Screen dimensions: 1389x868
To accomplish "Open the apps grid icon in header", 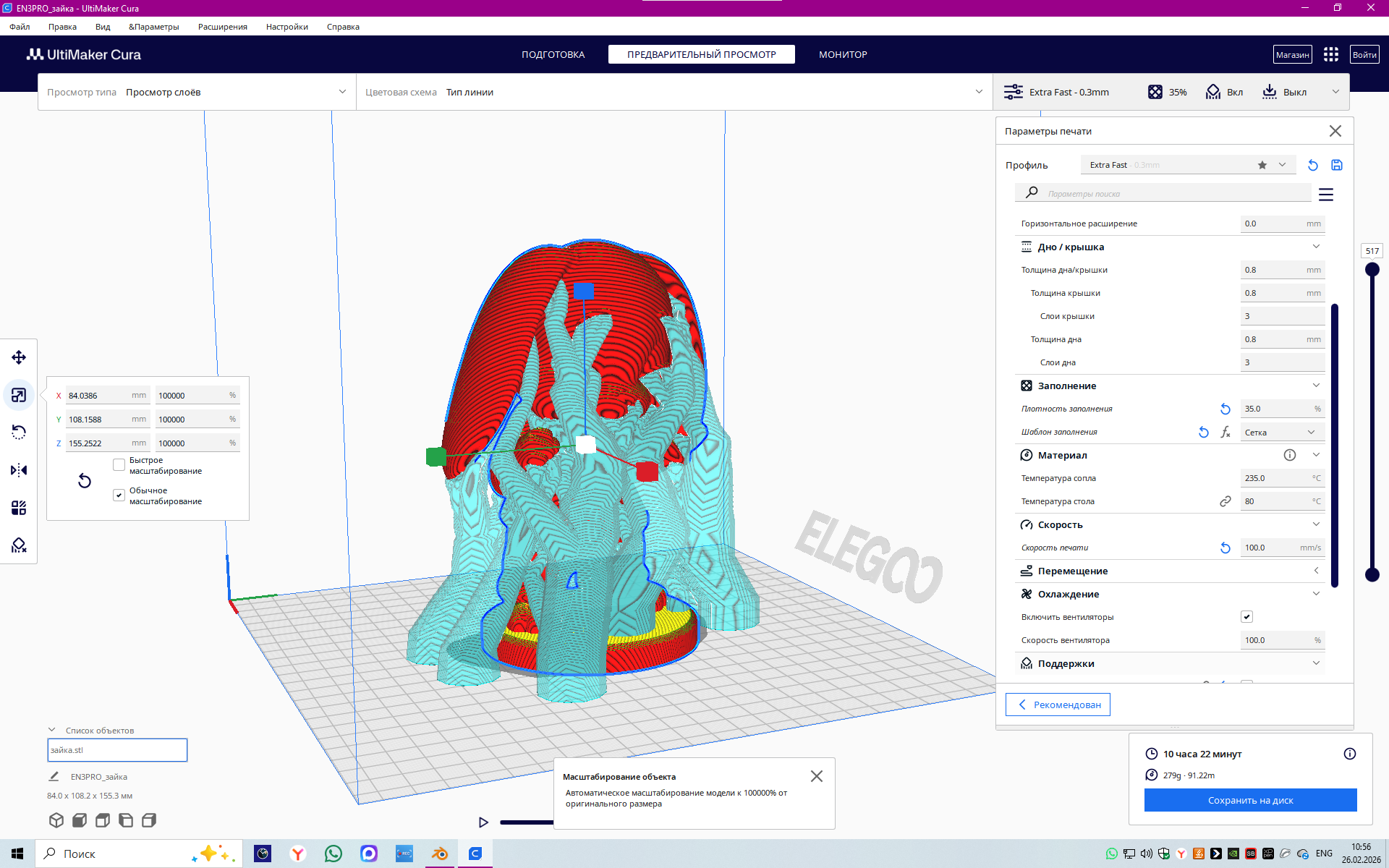I will [x=1331, y=54].
